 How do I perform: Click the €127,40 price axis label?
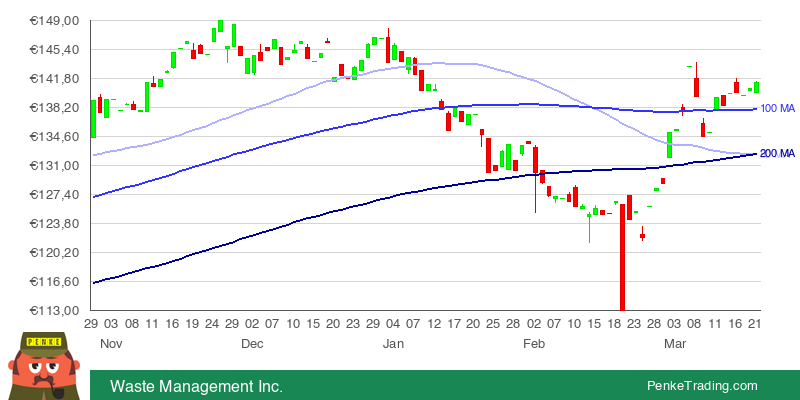[x=54, y=194]
